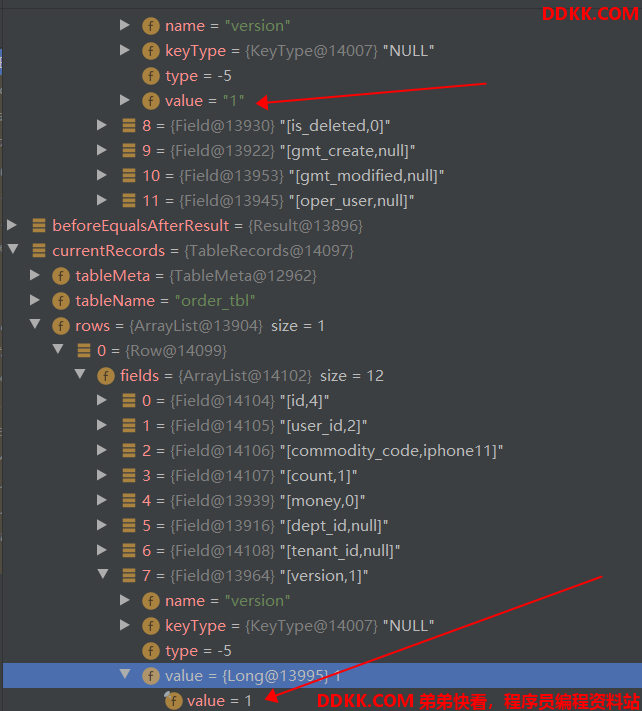
Task: Click list icon of currentRecords
Action: 39,250
